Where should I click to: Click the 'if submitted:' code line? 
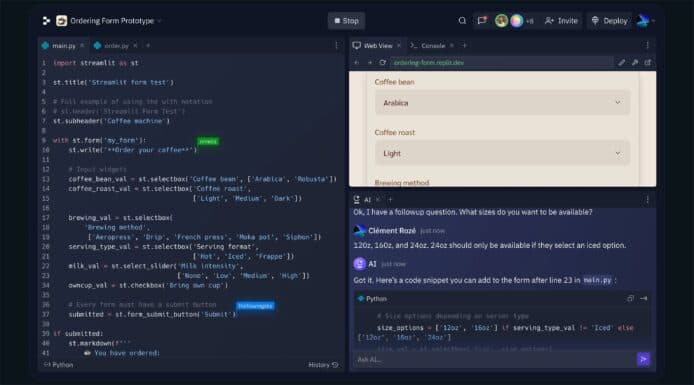tap(78, 334)
